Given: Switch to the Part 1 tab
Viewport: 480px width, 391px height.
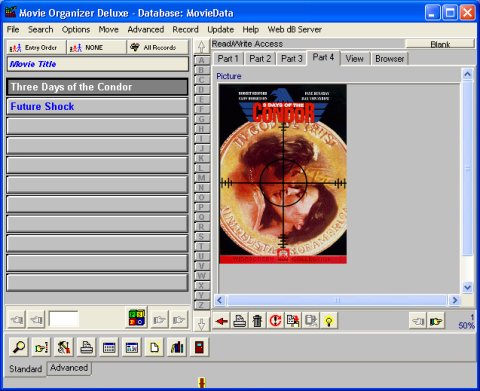Looking at the screenshot, I should 228,59.
